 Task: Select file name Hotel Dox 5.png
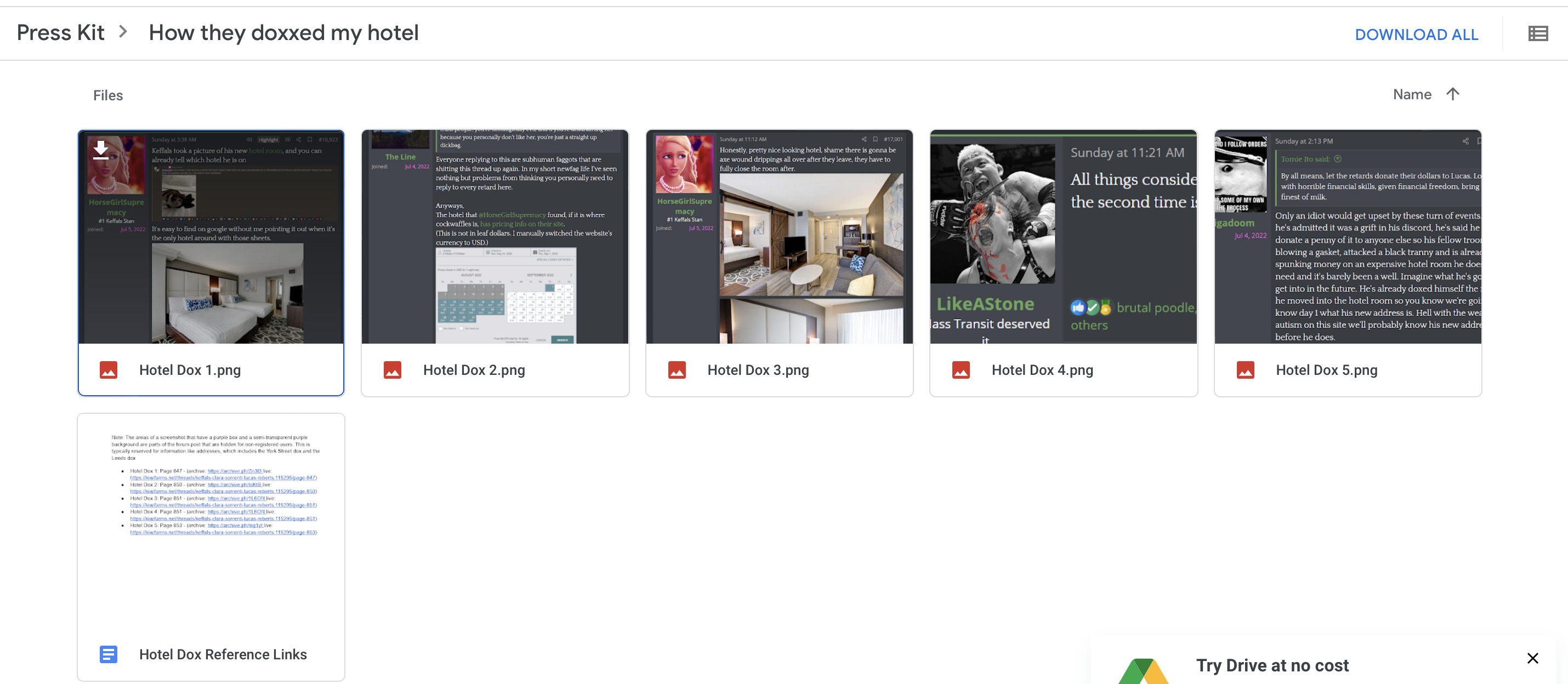pos(1327,370)
